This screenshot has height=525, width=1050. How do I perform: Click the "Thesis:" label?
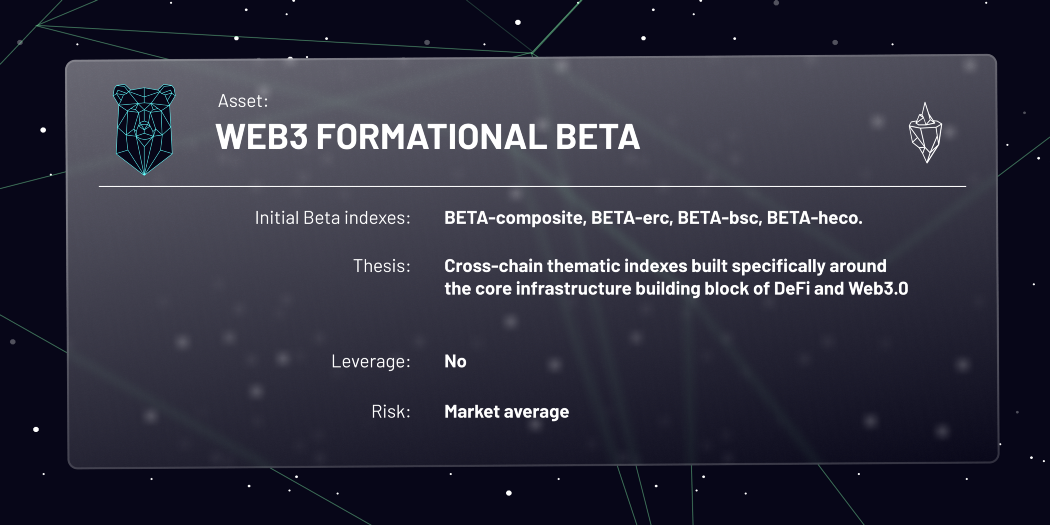381,267
